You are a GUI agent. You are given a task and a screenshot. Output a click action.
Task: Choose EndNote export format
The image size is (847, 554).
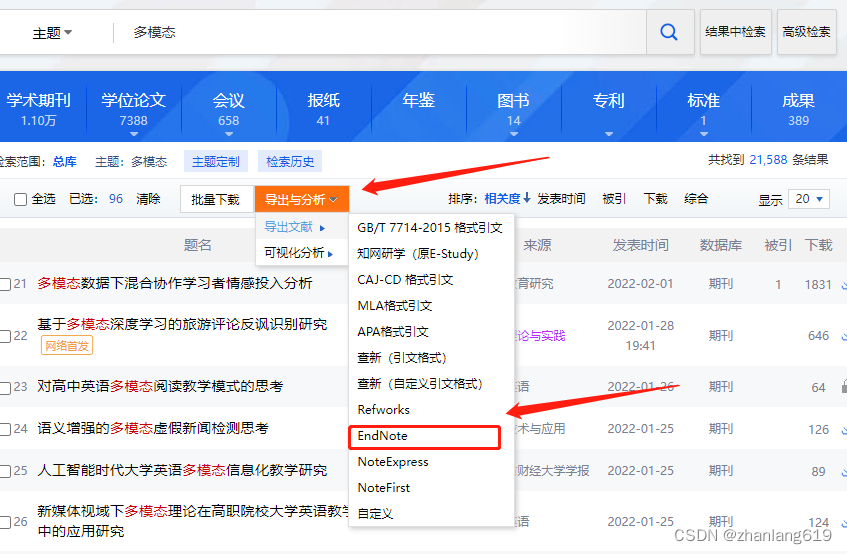tap(425, 436)
